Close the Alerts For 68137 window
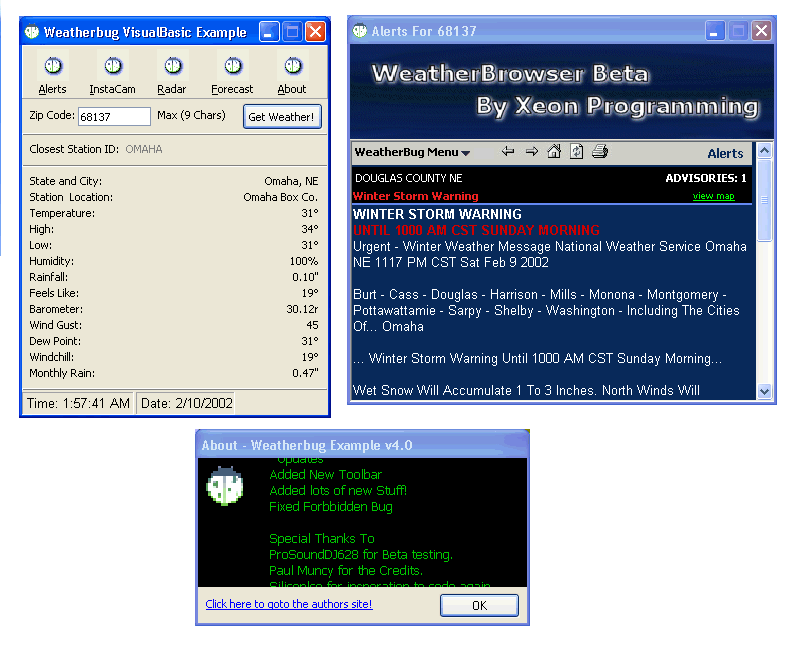Screen dimensions: 798x672 click(761, 31)
